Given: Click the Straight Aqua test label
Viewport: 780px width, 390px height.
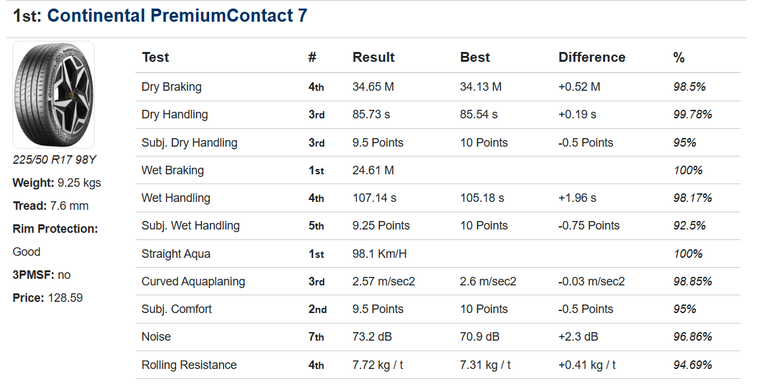Looking at the screenshot, I should 176,254.
